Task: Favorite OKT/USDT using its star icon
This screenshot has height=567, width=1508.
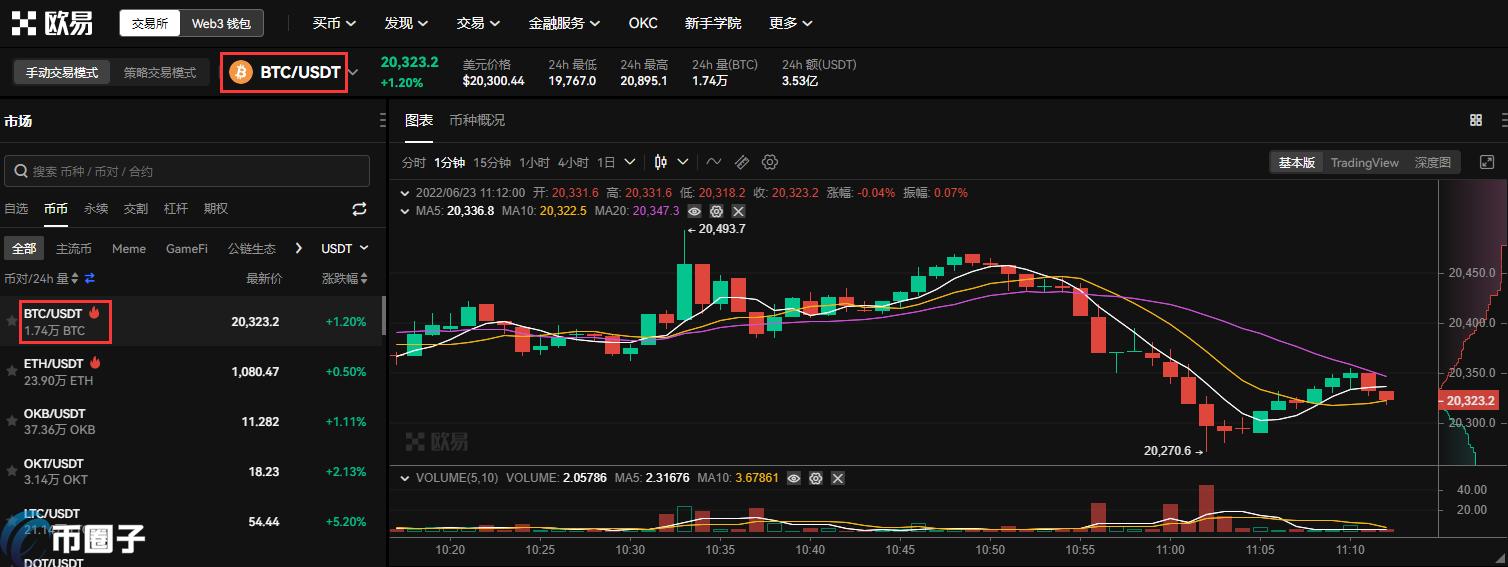Action: tap(12, 471)
